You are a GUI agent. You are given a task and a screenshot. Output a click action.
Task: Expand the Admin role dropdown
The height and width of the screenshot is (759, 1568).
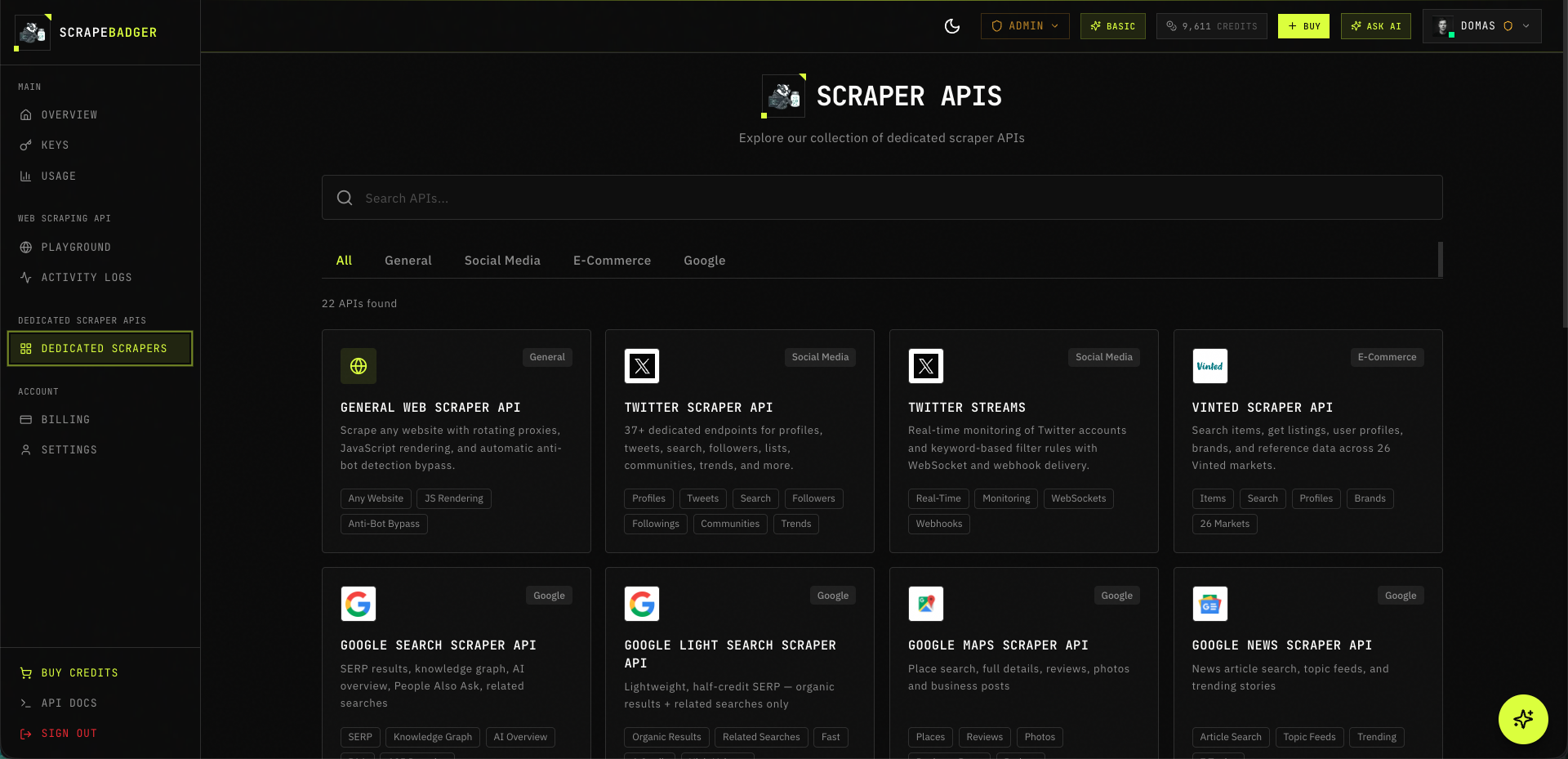(1024, 25)
